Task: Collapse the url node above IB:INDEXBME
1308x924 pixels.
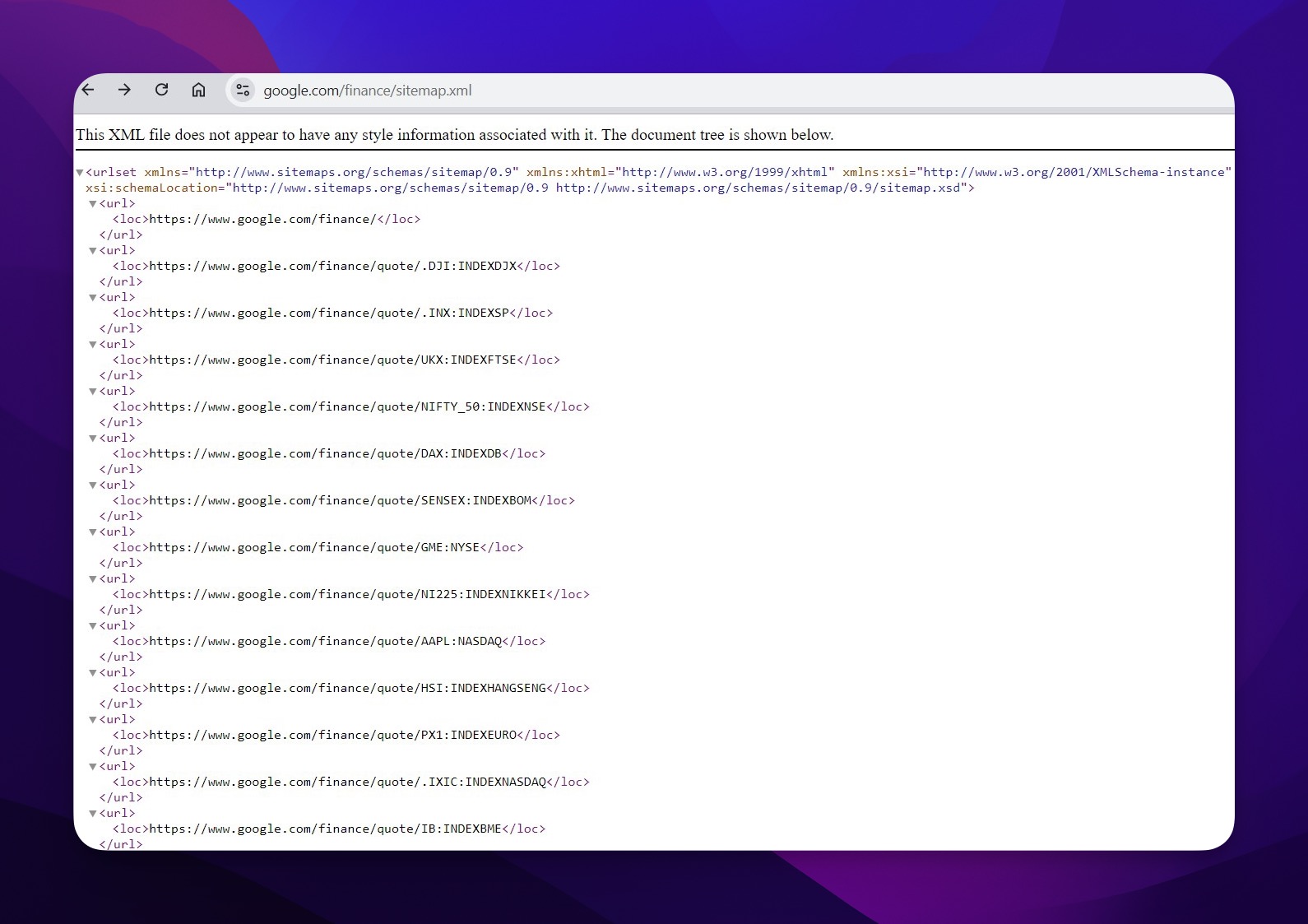Action: click(93, 814)
